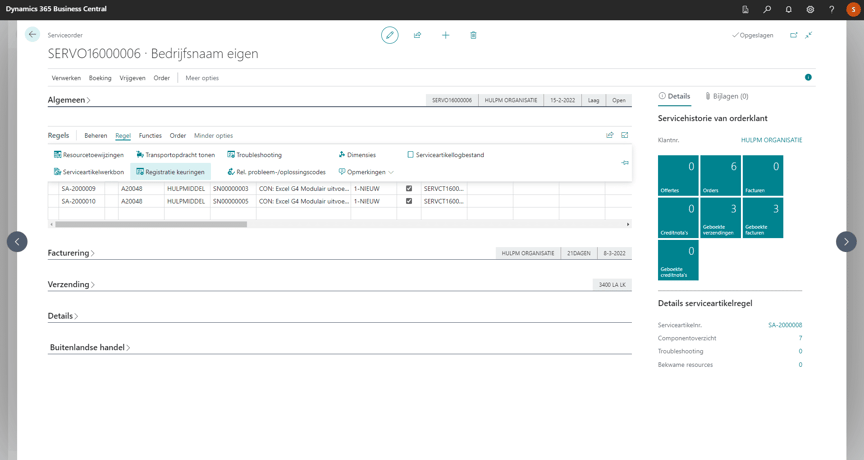Delete the service order via trash icon
The height and width of the screenshot is (460, 864).
pyautogui.click(x=473, y=35)
